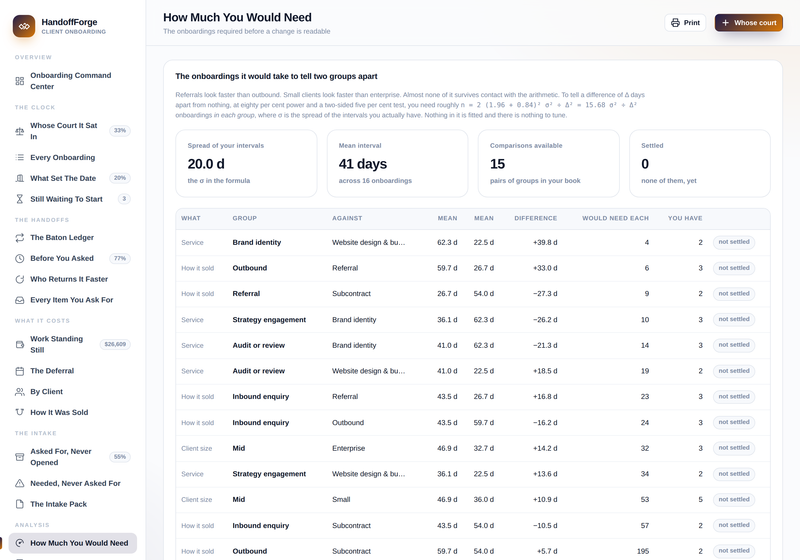
Task: Click not settled badge in Outbound vs Referral row
Action: point(734,268)
